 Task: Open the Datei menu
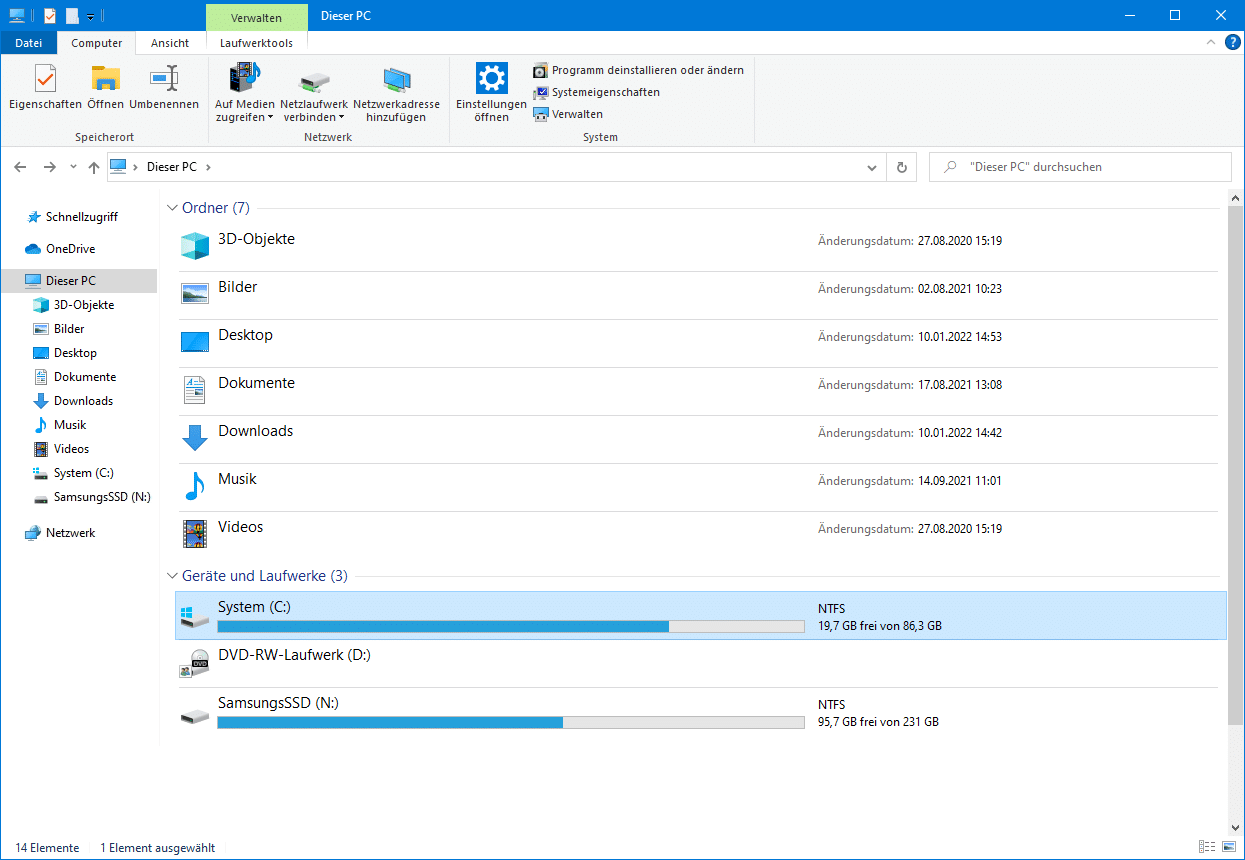(29, 43)
